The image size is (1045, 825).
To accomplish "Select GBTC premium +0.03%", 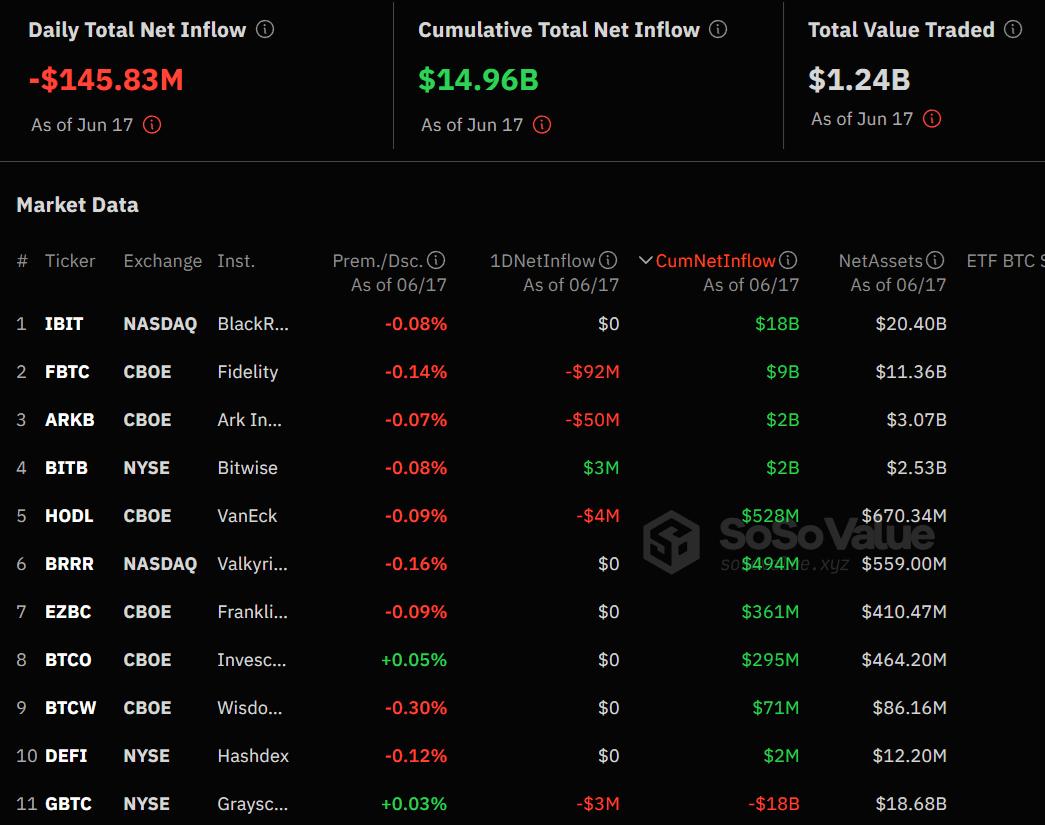I will click(x=414, y=804).
